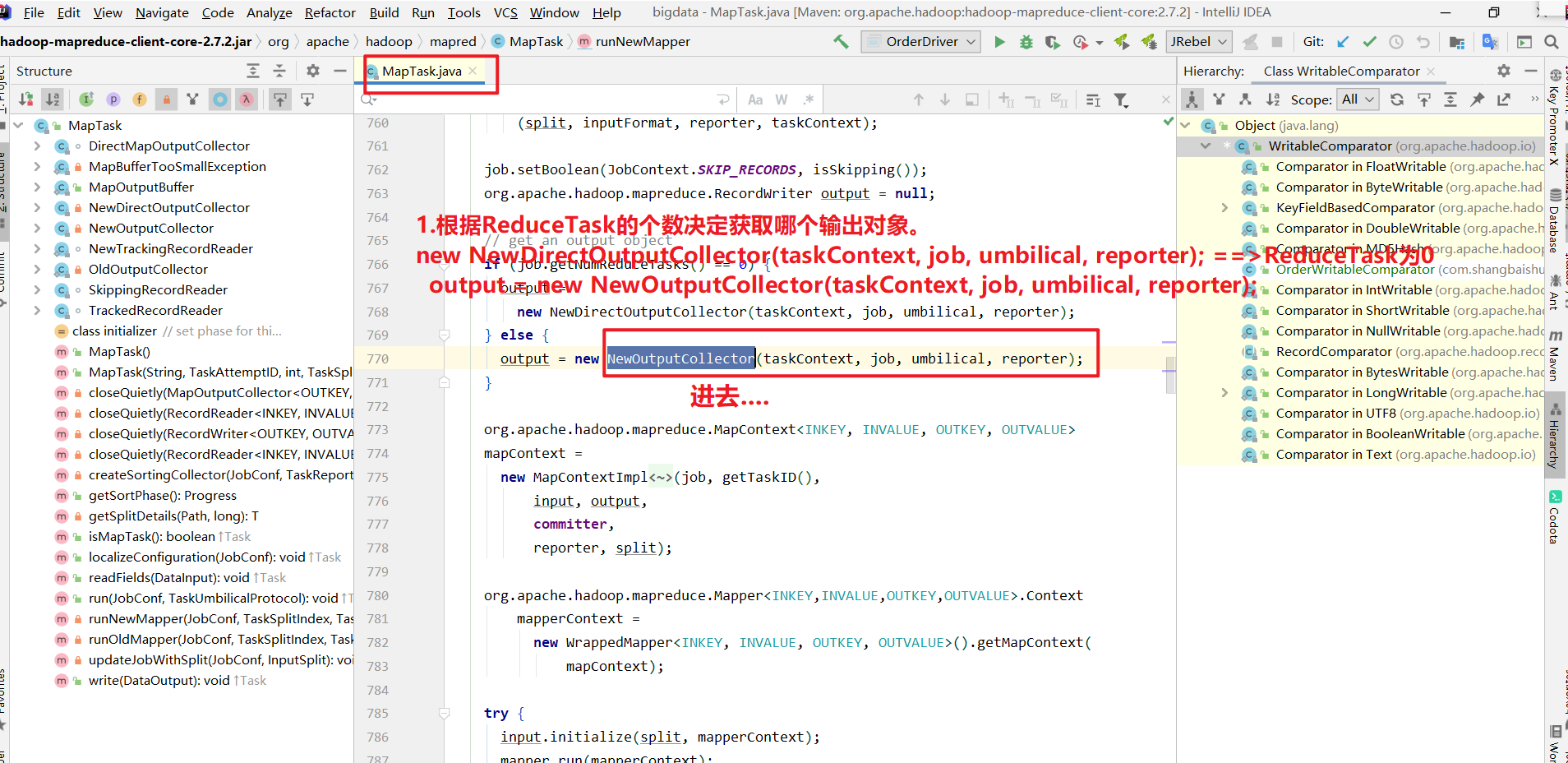Open the OrderDriver run configuration dropdown
1568x763 pixels.
[921, 42]
